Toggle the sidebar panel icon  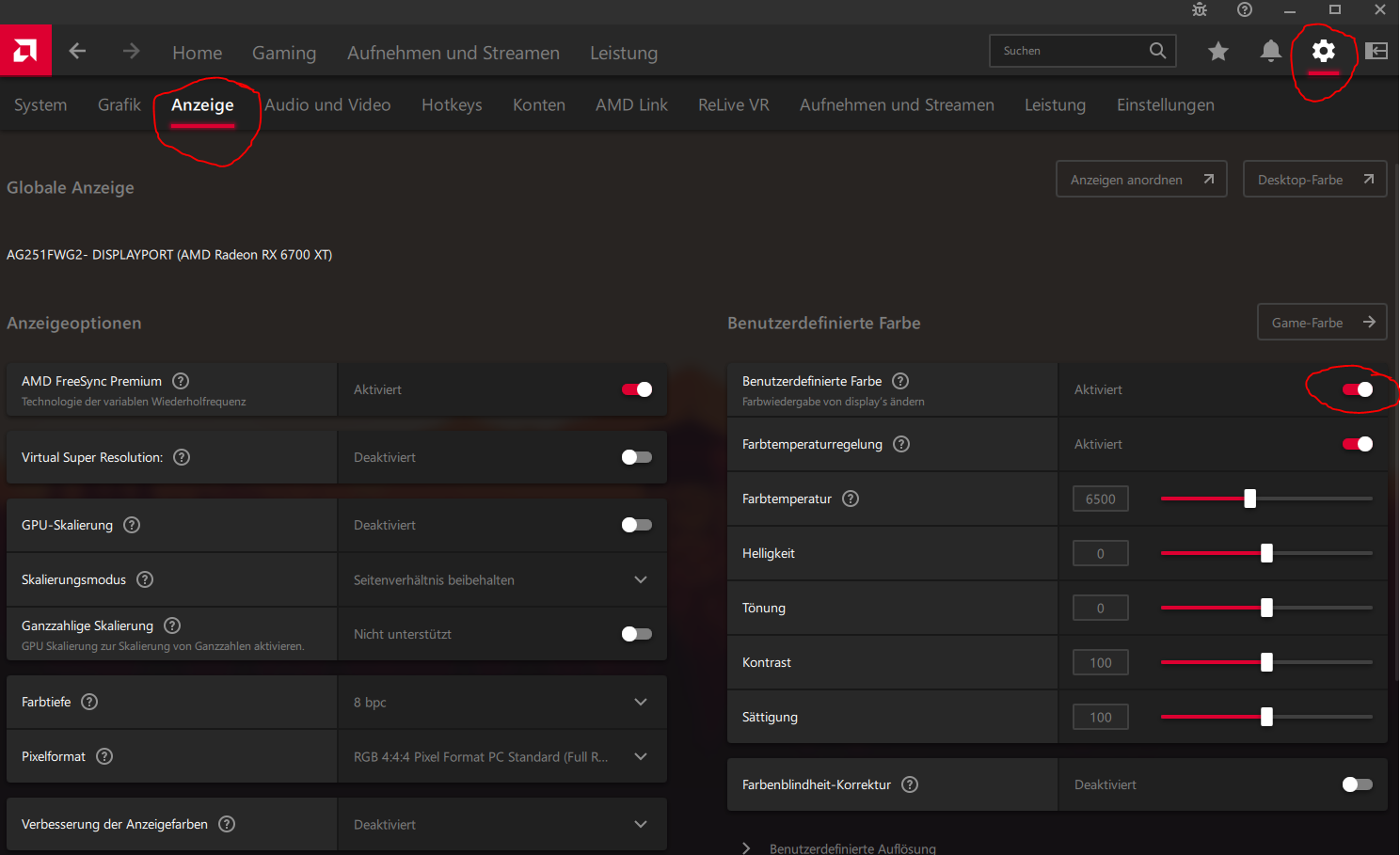(x=1376, y=51)
